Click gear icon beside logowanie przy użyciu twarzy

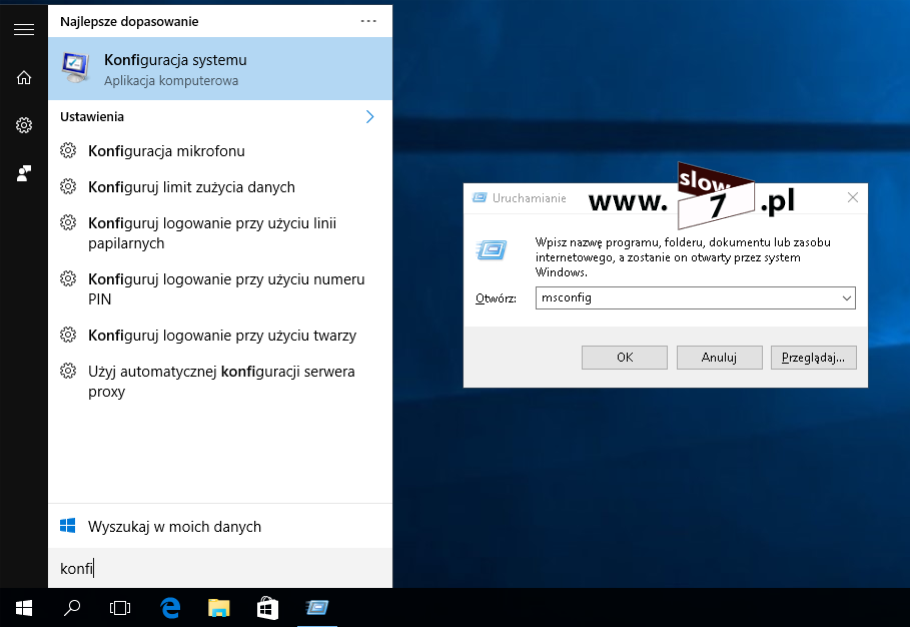click(68, 335)
